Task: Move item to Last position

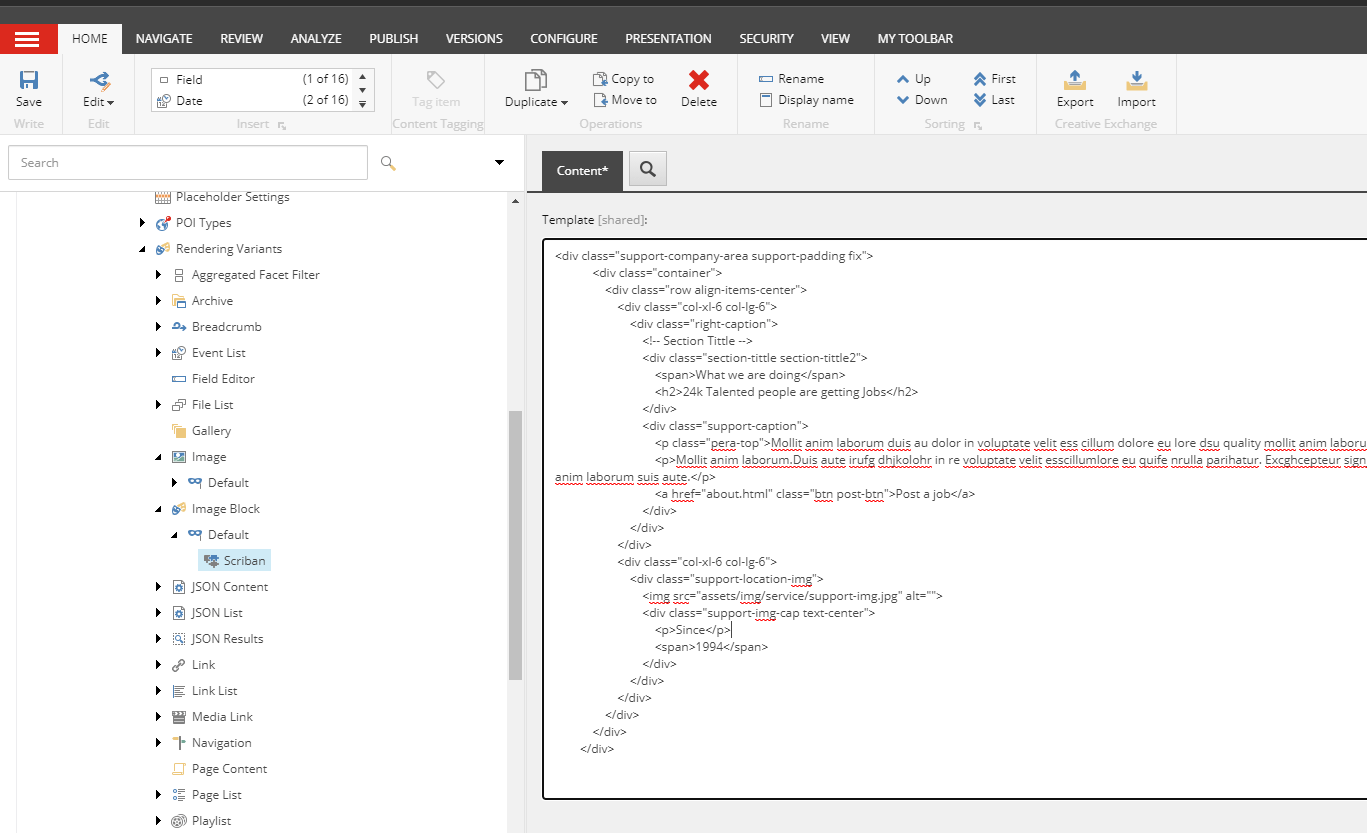Action: pos(994,99)
